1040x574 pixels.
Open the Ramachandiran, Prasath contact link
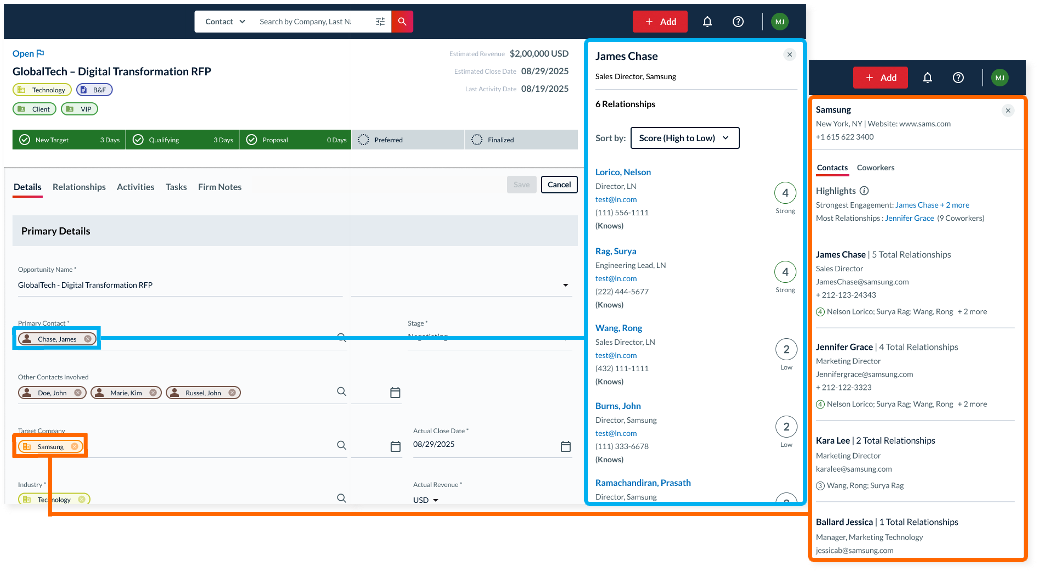[643, 483]
